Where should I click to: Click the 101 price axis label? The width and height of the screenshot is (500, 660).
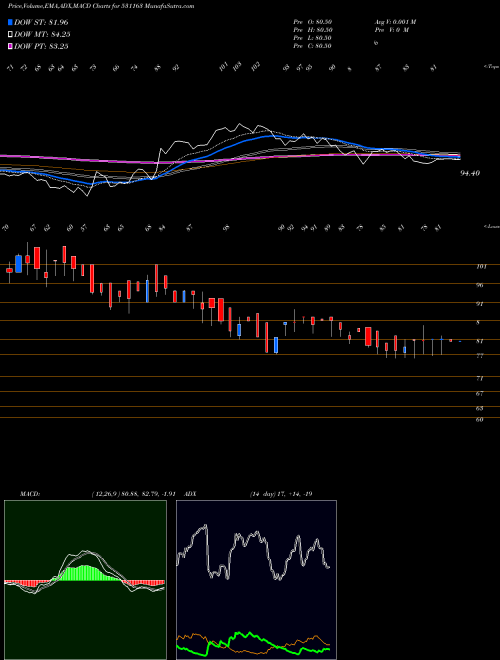481,266
